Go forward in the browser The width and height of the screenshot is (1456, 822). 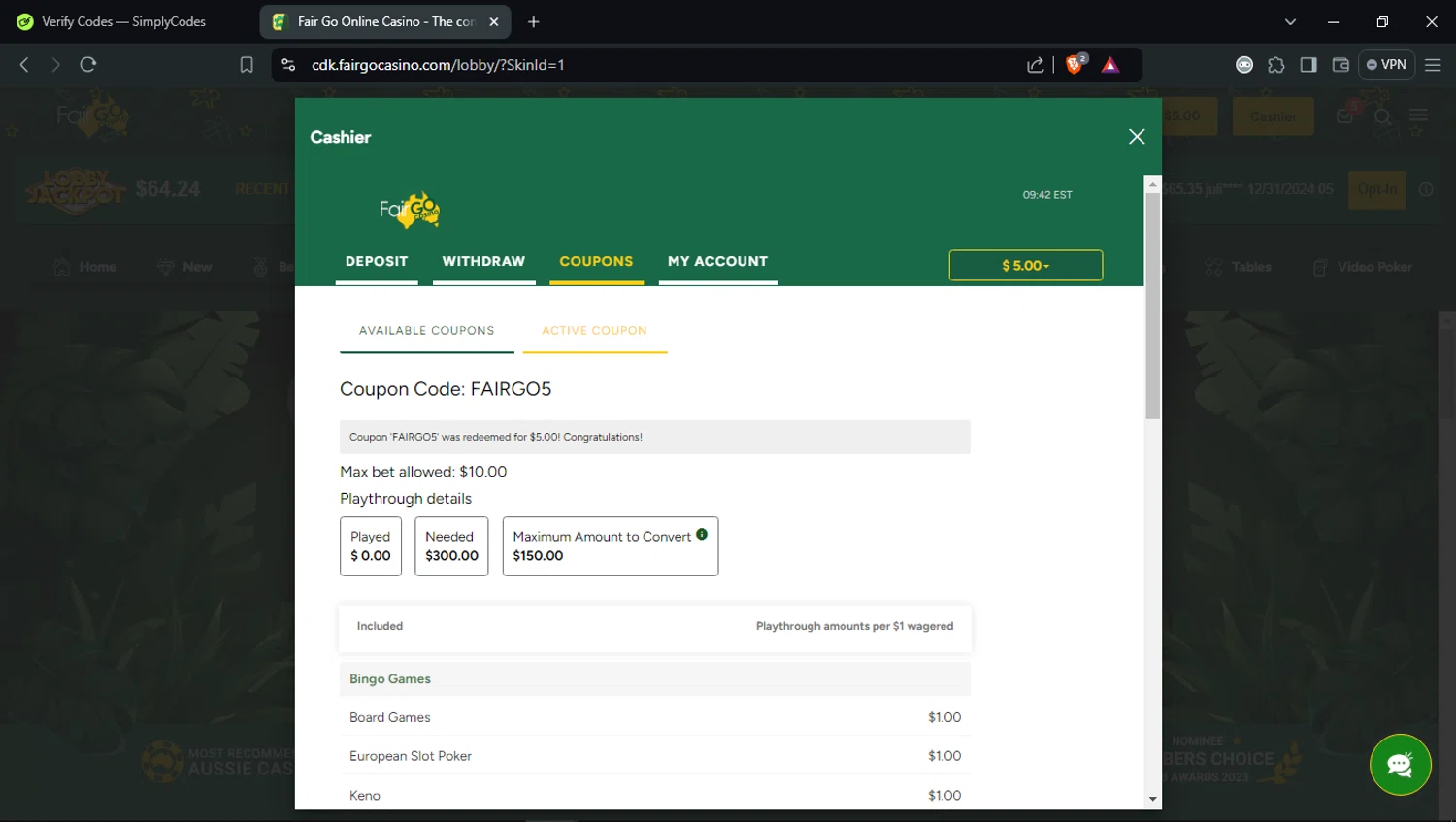[x=55, y=65]
